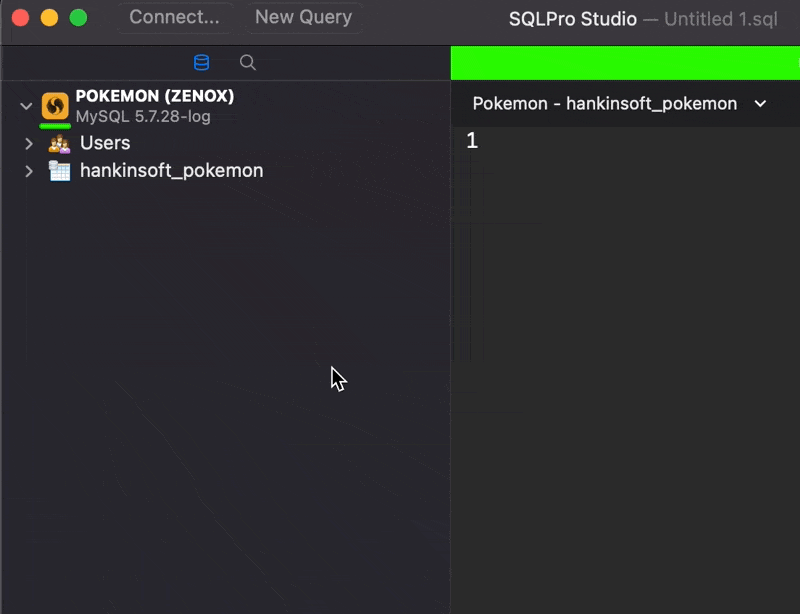
Task: Open the search icon in the sidebar
Action: click(247, 62)
